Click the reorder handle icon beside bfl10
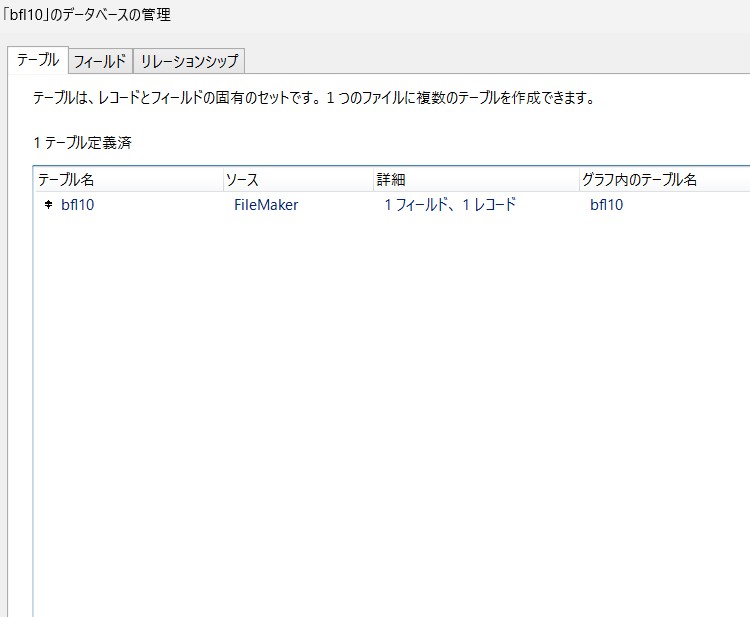 pos(48,205)
